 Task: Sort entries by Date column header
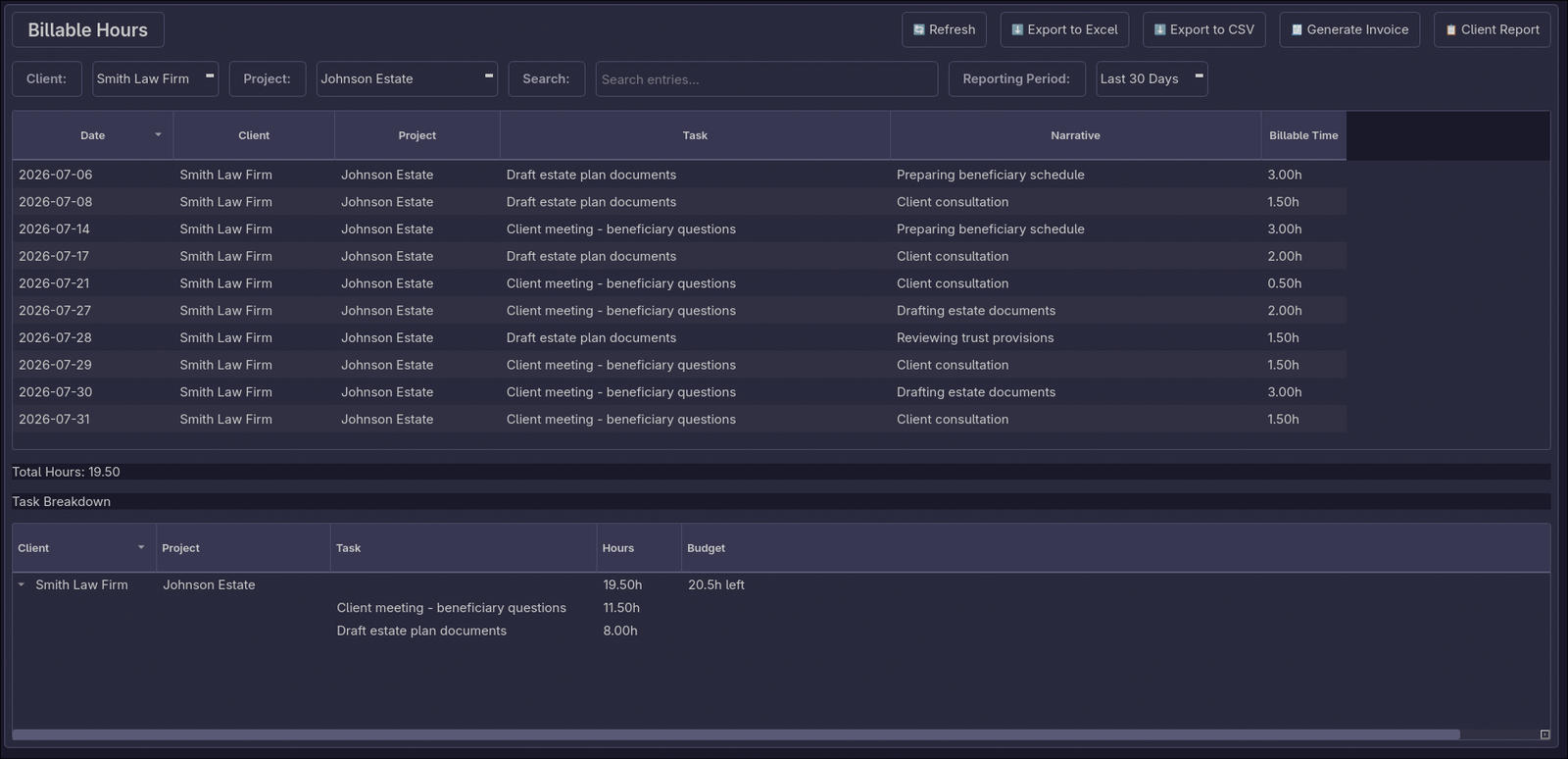(93, 135)
